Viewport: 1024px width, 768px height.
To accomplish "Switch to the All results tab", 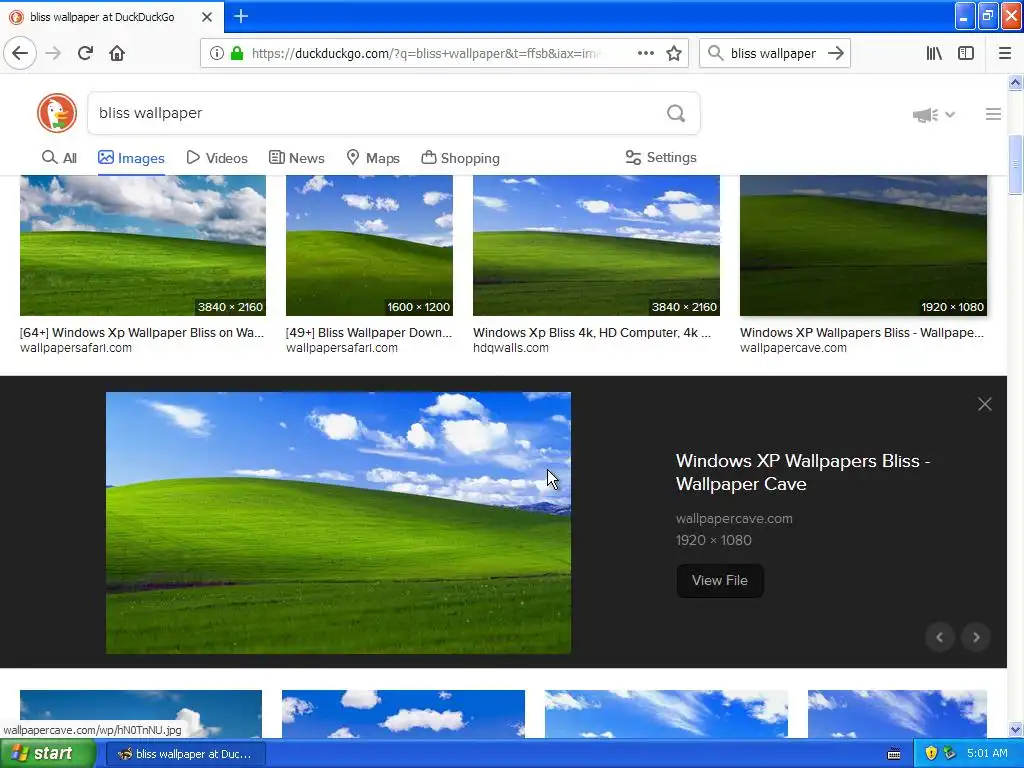I will pos(59,158).
